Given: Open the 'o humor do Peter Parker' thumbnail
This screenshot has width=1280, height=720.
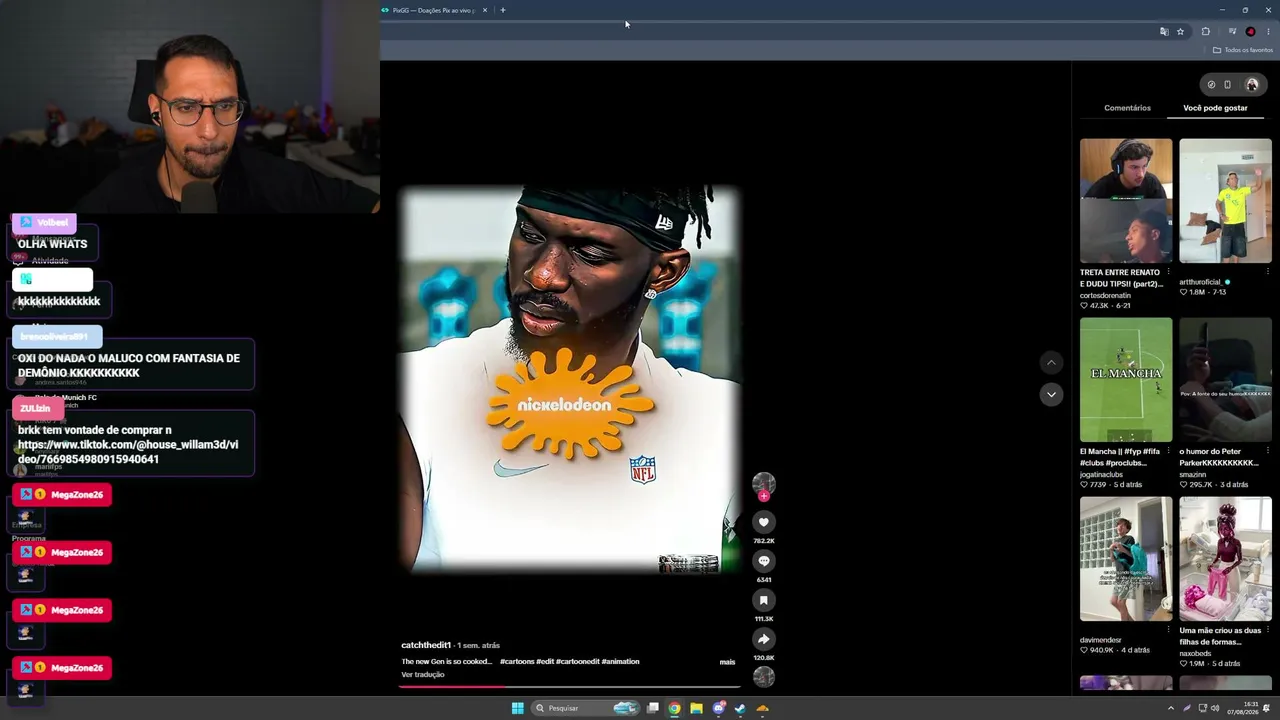Looking at the screenshot, I should (x=1225, y=380).
